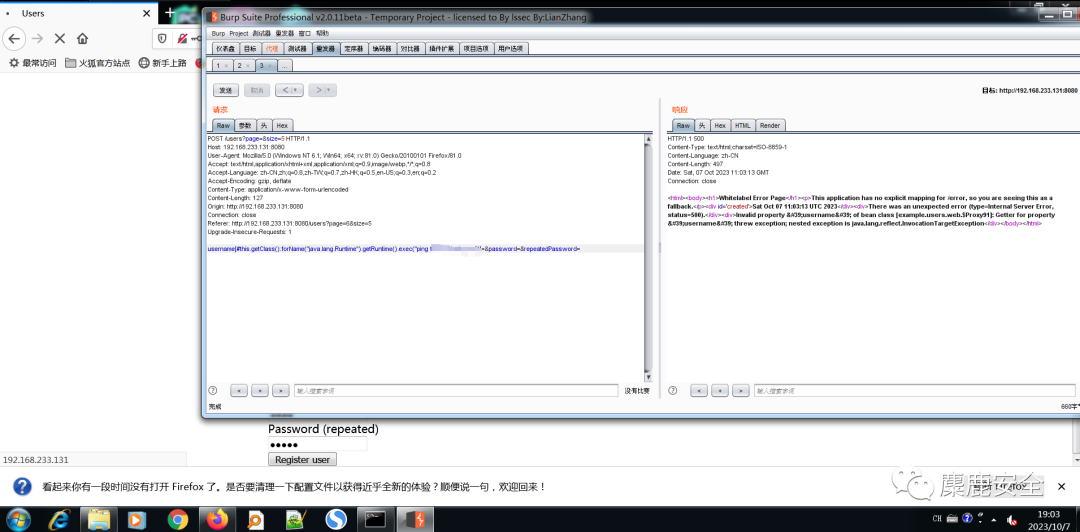Open a new Firefox tab with plus icon
Image resolution: width=1080 pixels, height=532 pixels.
tap(169, 13)
